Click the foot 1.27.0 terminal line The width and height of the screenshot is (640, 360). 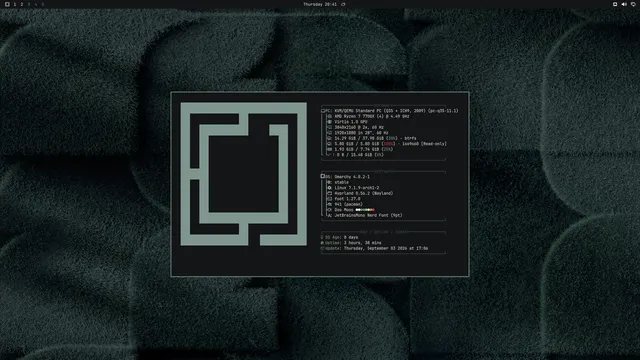344,199
